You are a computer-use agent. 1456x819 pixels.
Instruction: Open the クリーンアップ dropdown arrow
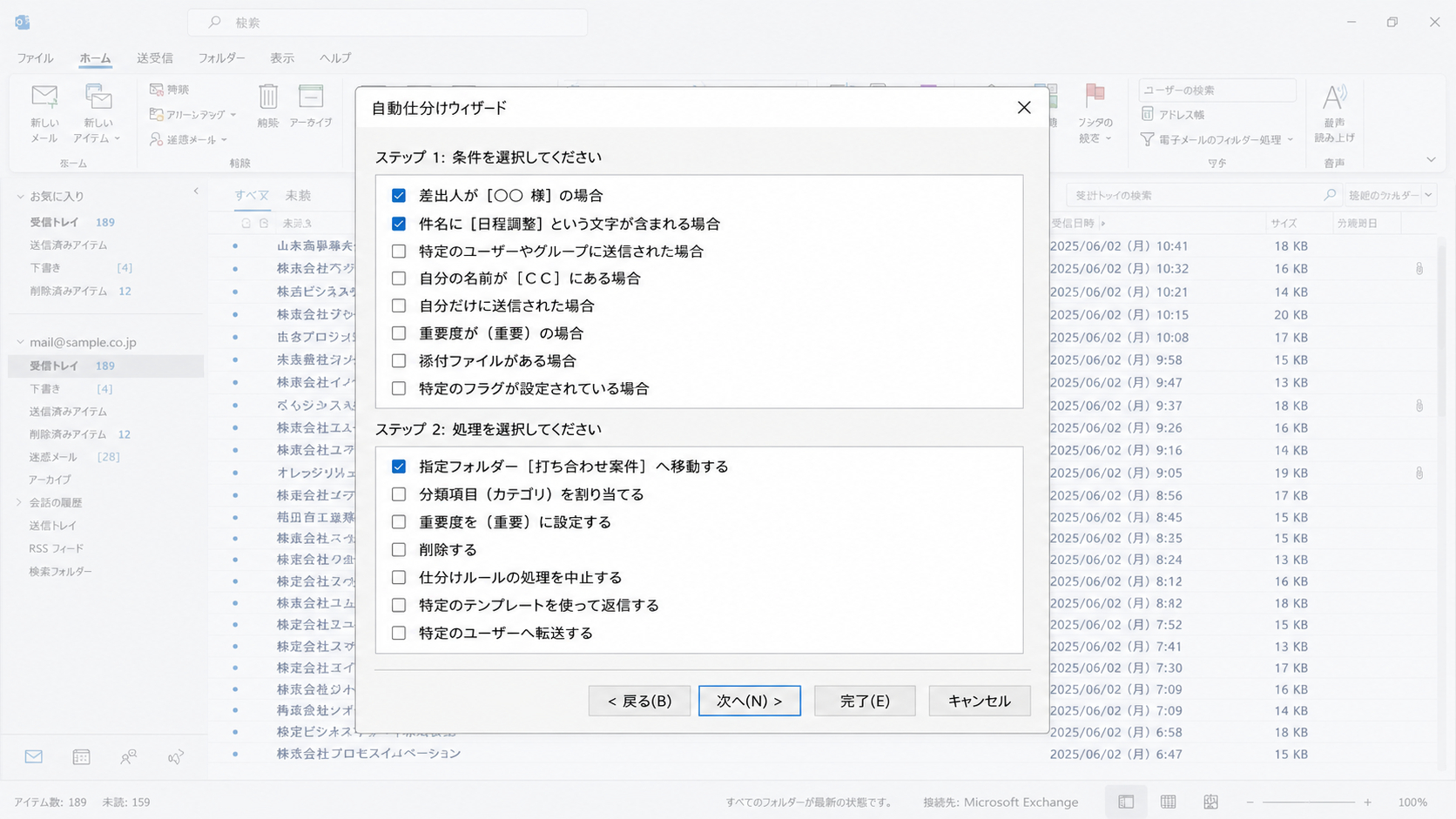[233, 115]
